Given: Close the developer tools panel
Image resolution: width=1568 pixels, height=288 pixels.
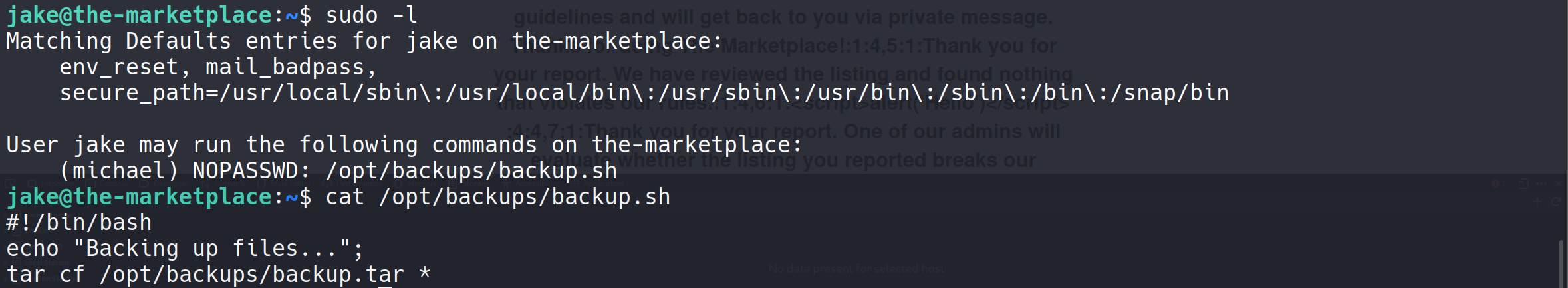Looking at the screenshot, I should [1557, 184].
